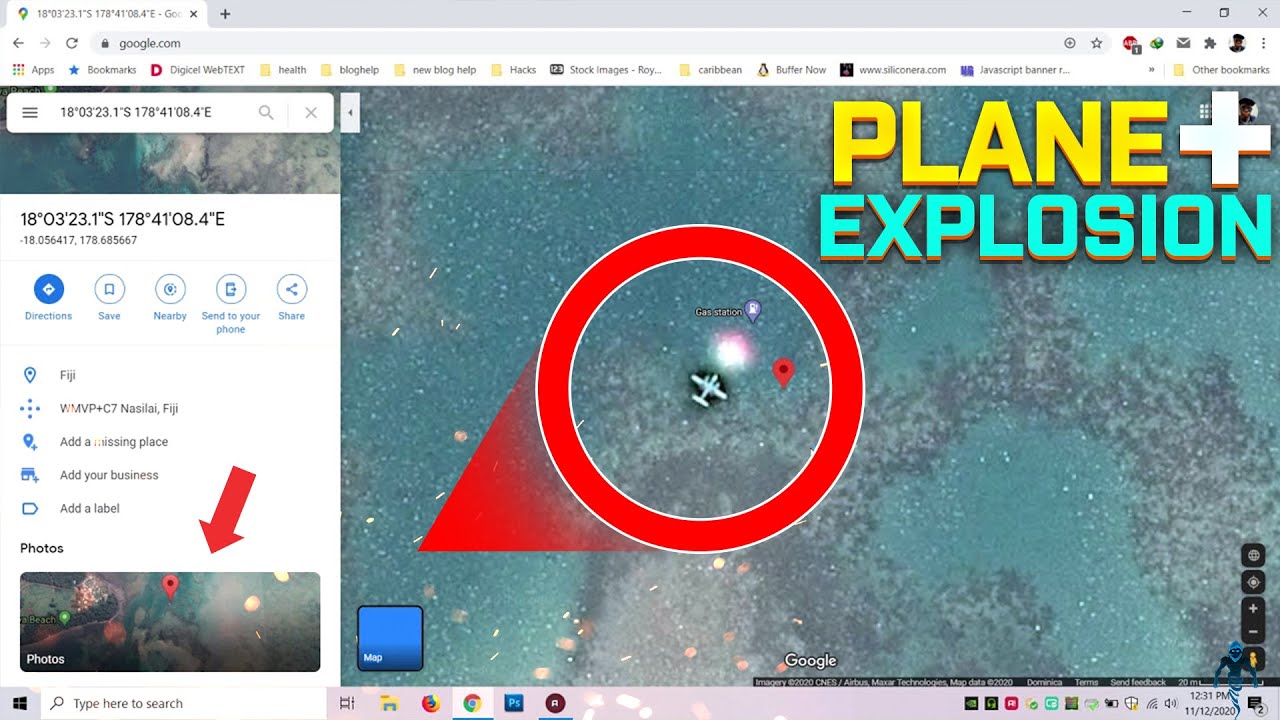Open Javascript banner bookmark
This screenshot has width=1280, height=720.
click(x=1015, y=70)
